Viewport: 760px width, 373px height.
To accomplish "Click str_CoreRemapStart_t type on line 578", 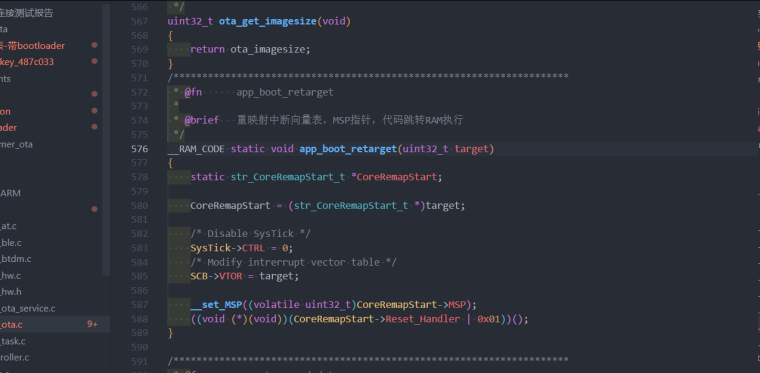I will (288, 177).
